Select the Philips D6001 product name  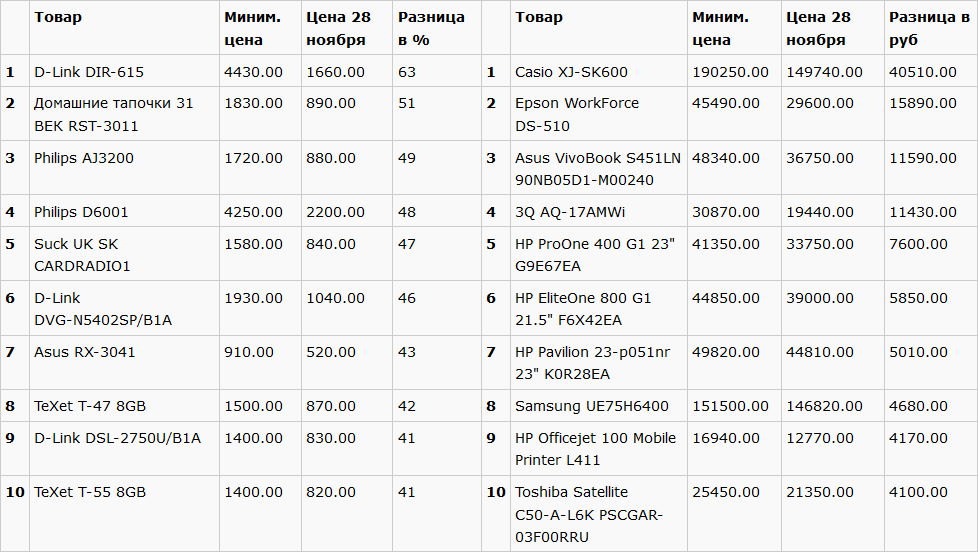coord(81,212)
